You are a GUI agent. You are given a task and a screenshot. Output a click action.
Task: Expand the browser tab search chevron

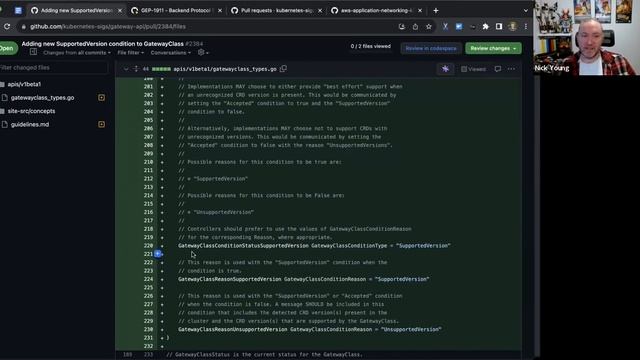(x=526, y=11)
